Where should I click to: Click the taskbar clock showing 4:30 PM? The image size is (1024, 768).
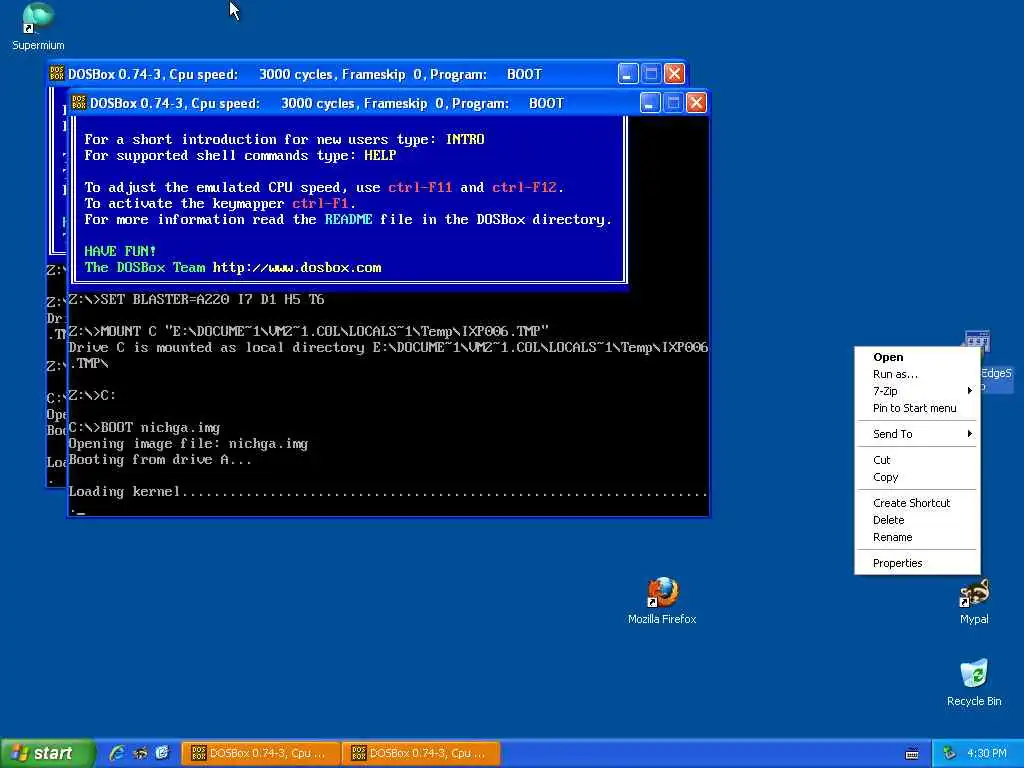point(987,753)
